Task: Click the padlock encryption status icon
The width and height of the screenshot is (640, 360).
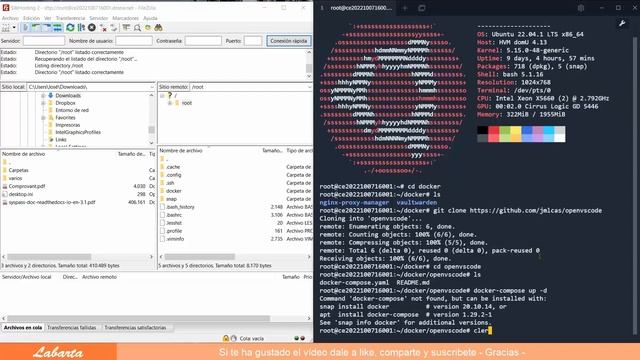Action: [x=226, y=338]
